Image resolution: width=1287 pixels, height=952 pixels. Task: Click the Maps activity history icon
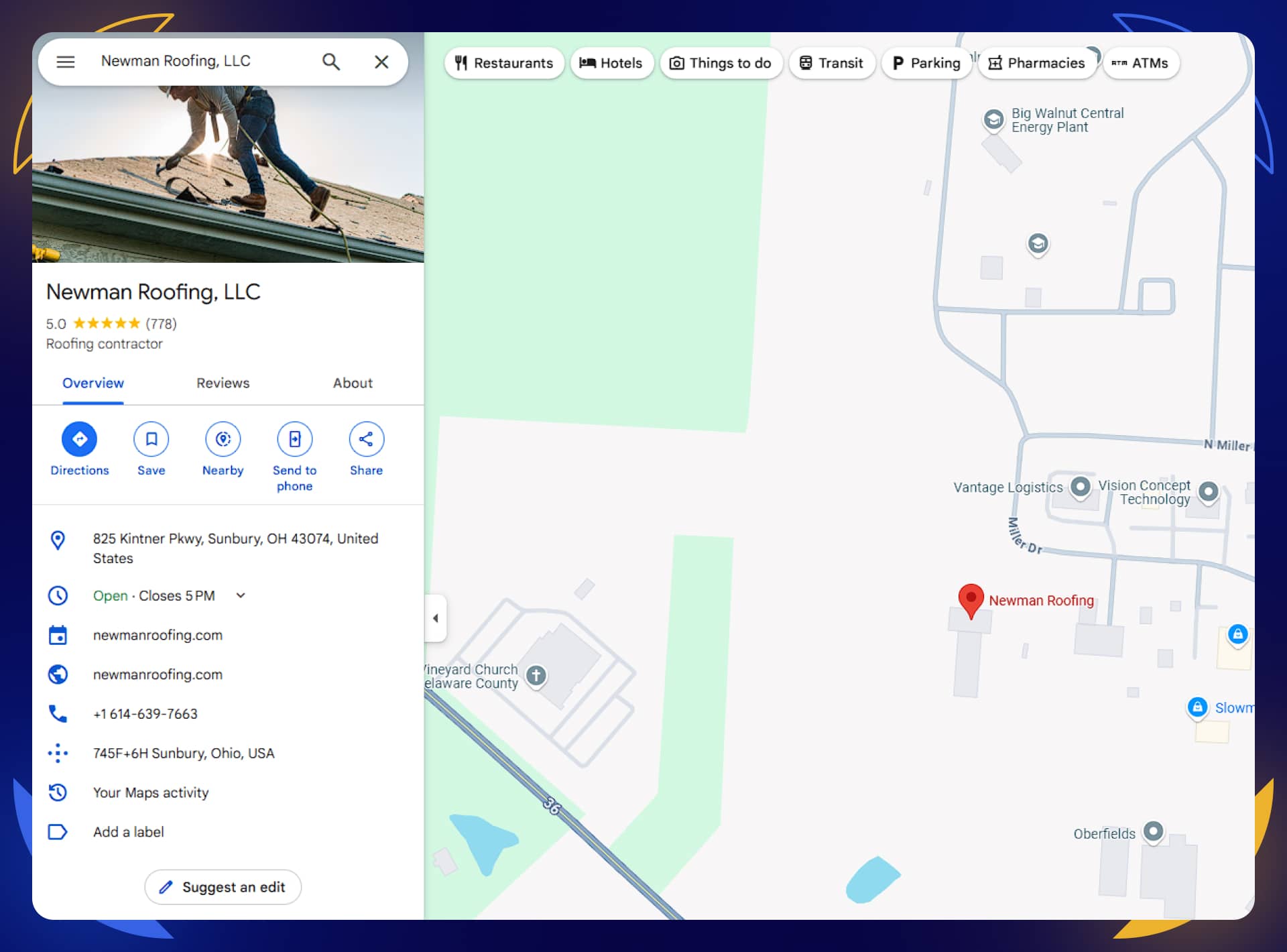coord(58,792)
